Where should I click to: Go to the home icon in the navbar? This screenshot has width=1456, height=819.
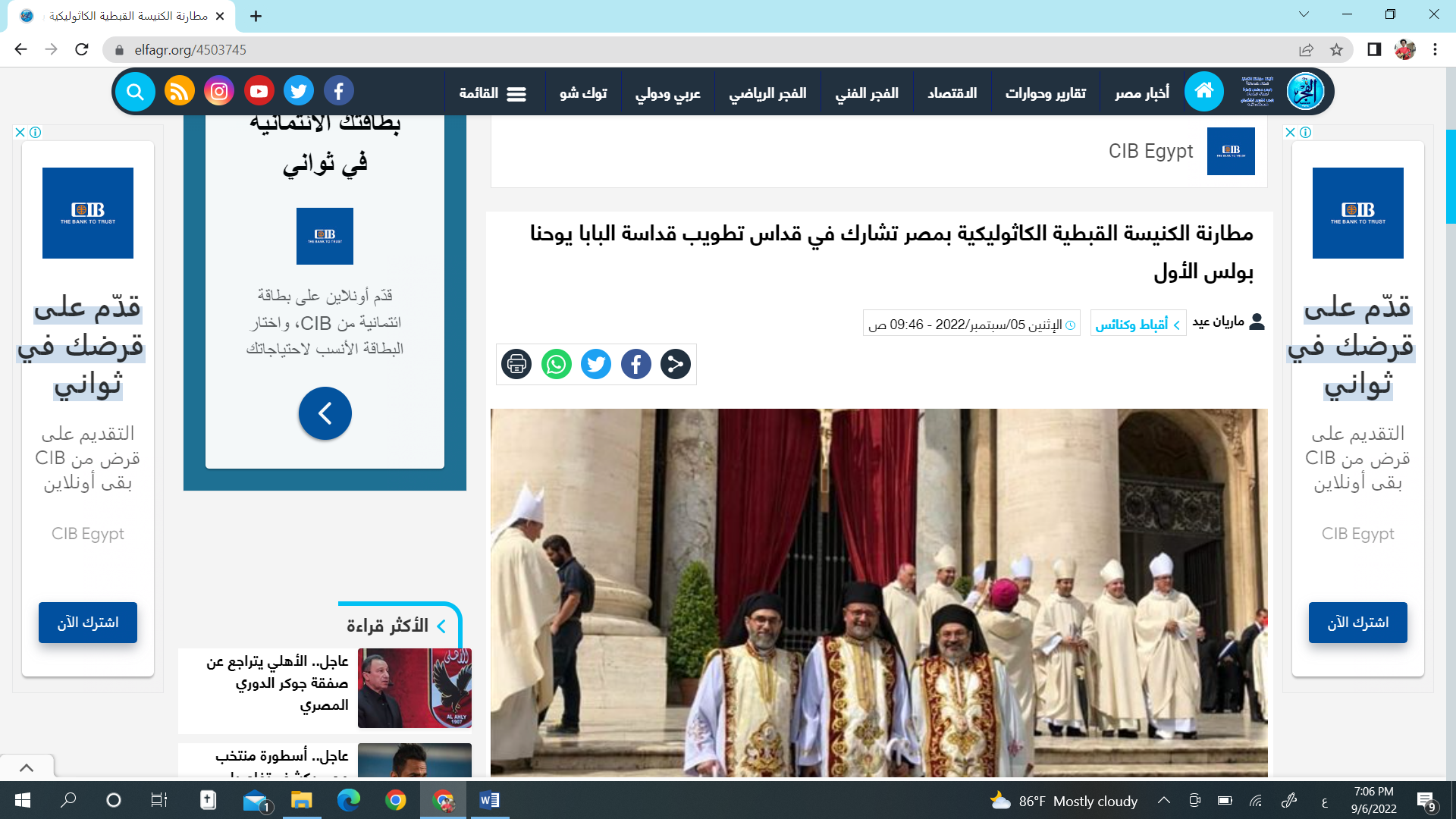(x=1203, y=92)
